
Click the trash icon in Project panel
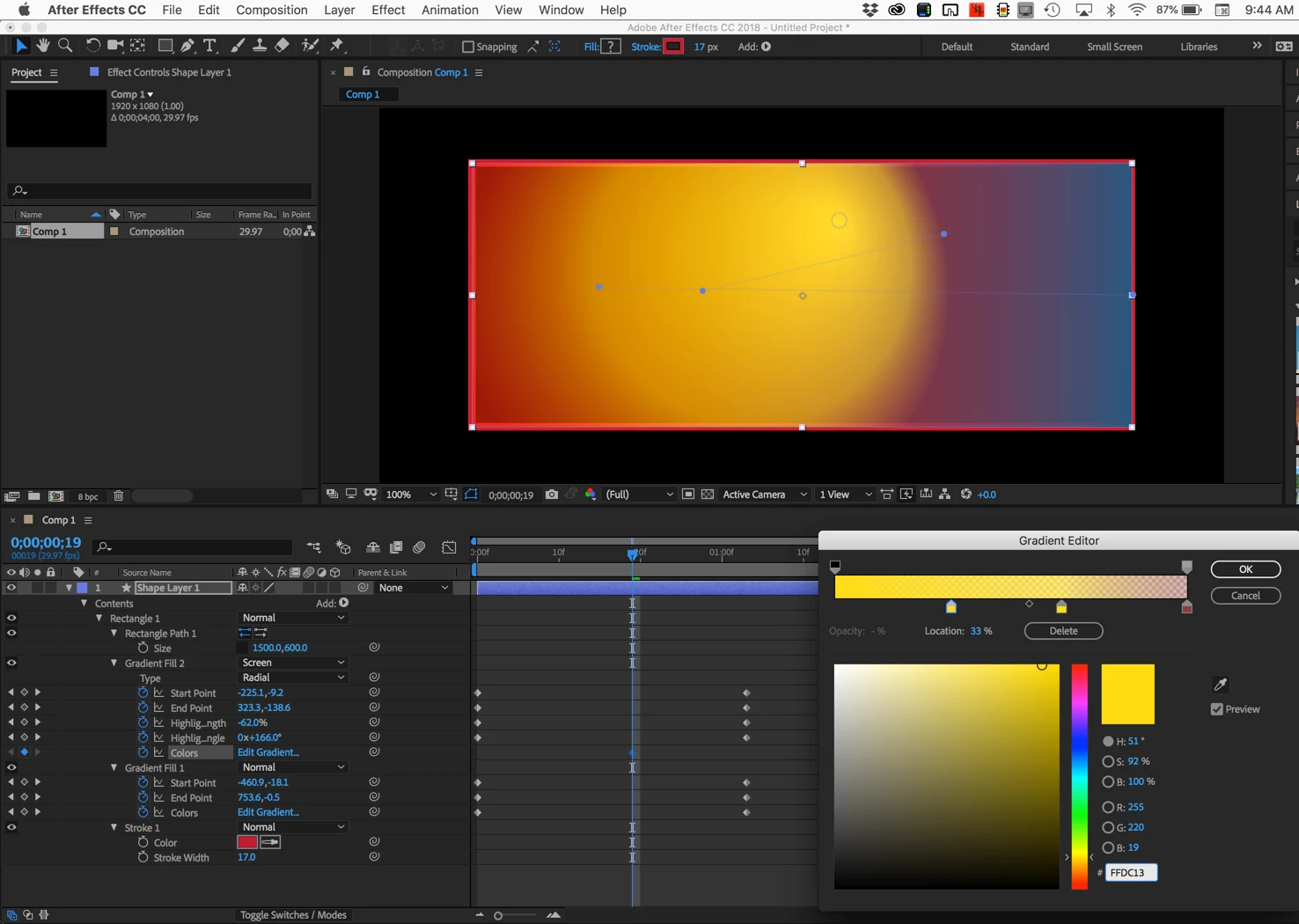pos(119,496)
